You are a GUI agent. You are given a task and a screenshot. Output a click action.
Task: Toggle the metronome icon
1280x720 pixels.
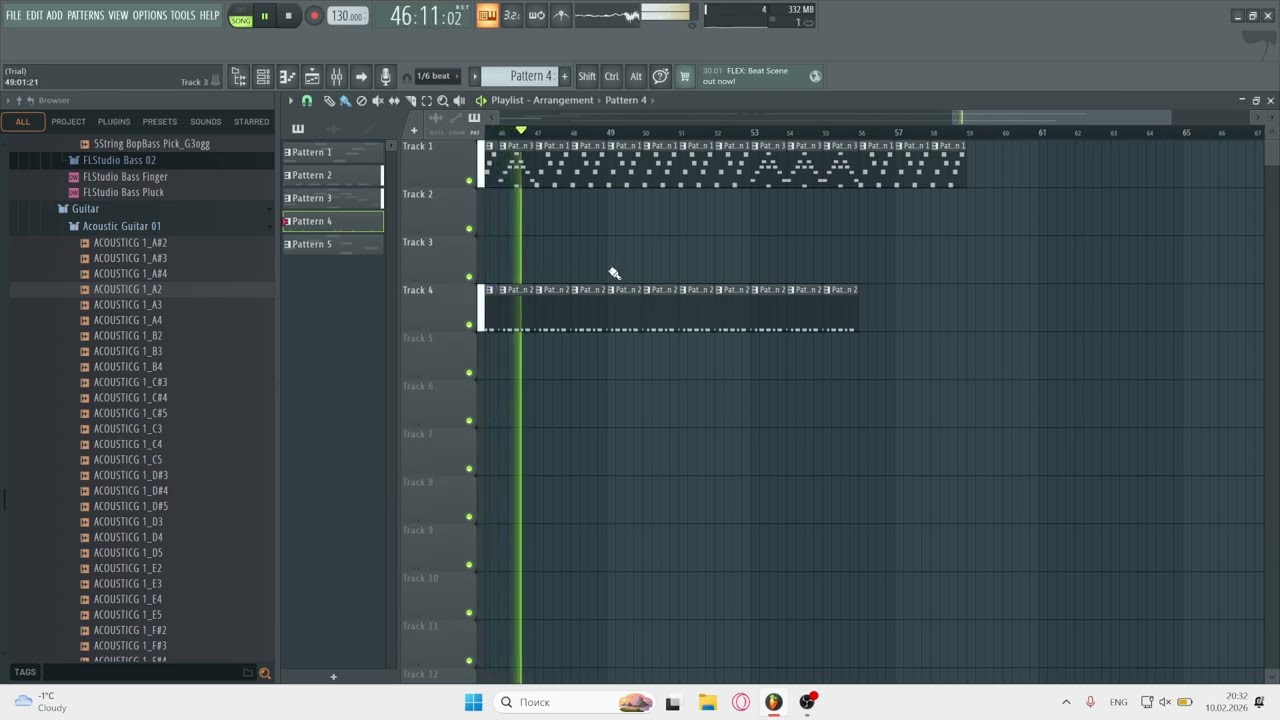click(x=560, y=15)
